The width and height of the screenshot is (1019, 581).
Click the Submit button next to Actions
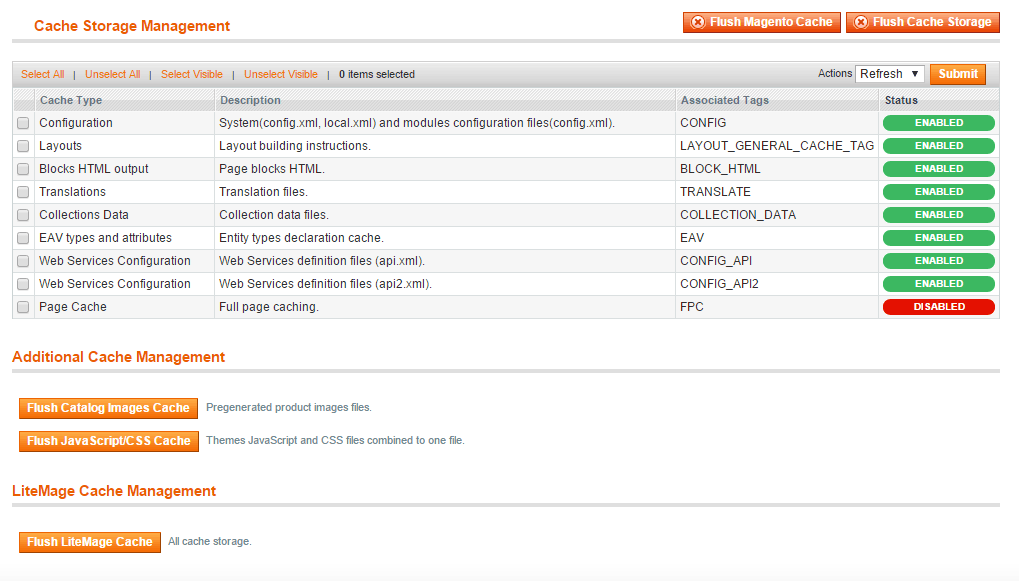click(x=958, y=74)
